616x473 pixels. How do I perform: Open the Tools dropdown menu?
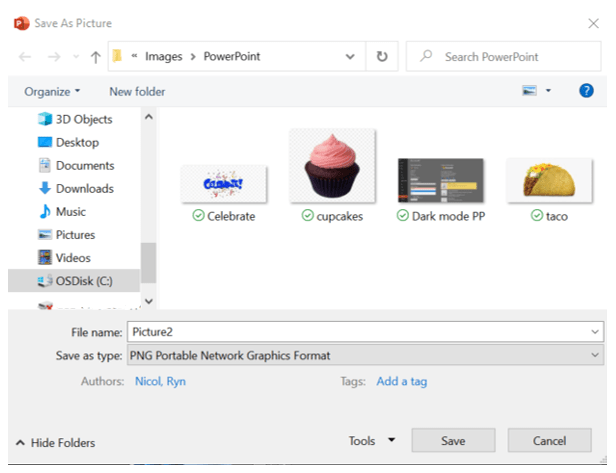pos(371,440)
